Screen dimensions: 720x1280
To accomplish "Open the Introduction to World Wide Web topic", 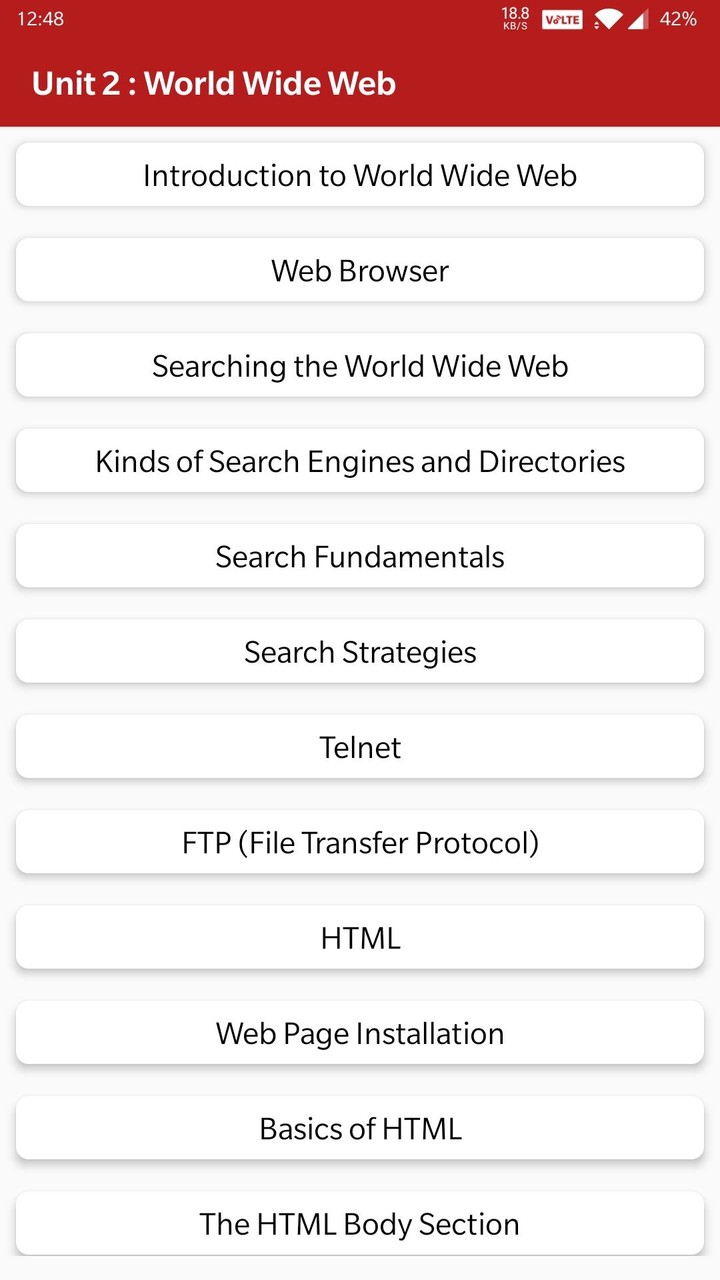I will coord(360,175).
